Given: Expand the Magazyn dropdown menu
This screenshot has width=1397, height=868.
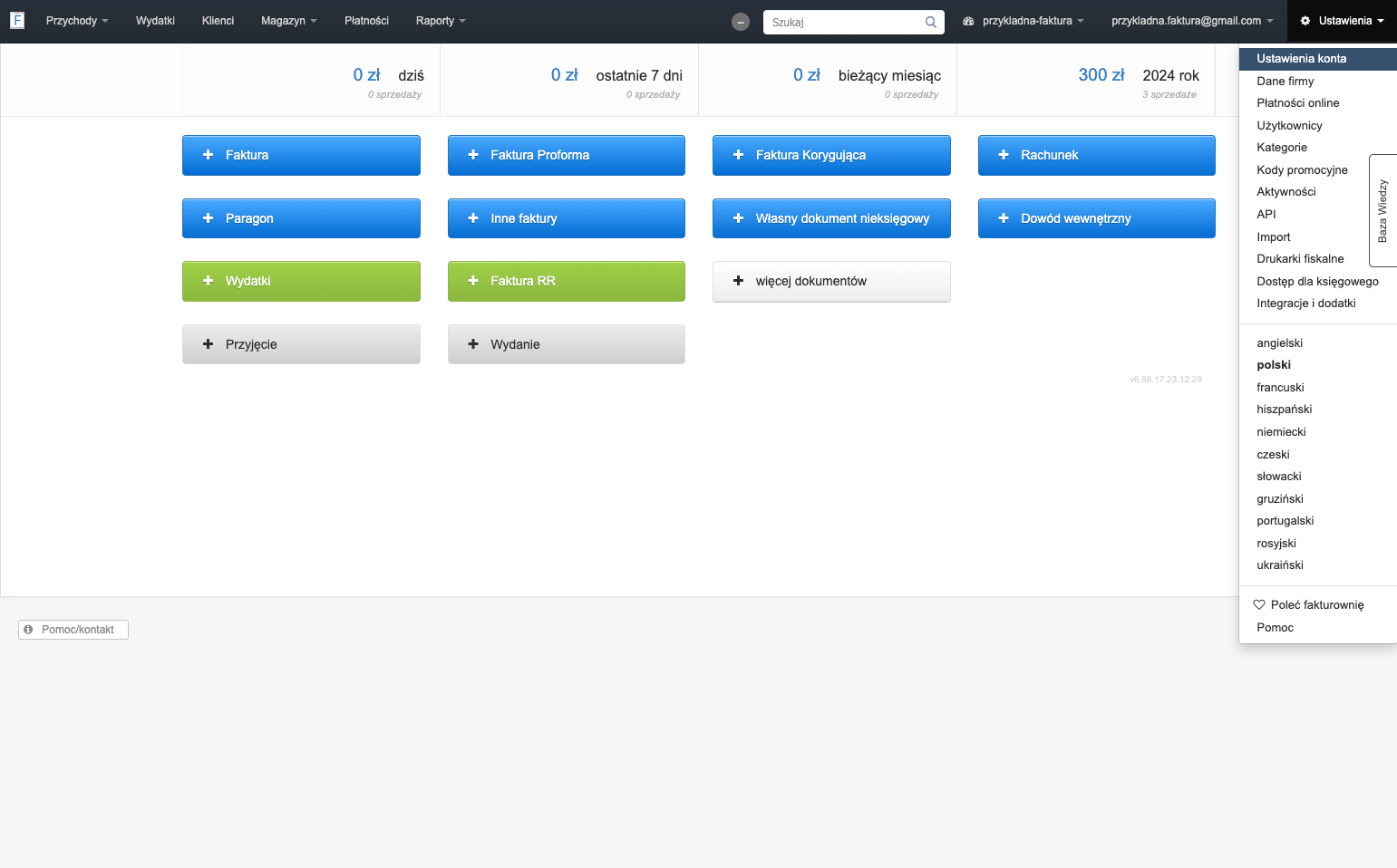Looking at the screenshot, I should coord(289,21).
